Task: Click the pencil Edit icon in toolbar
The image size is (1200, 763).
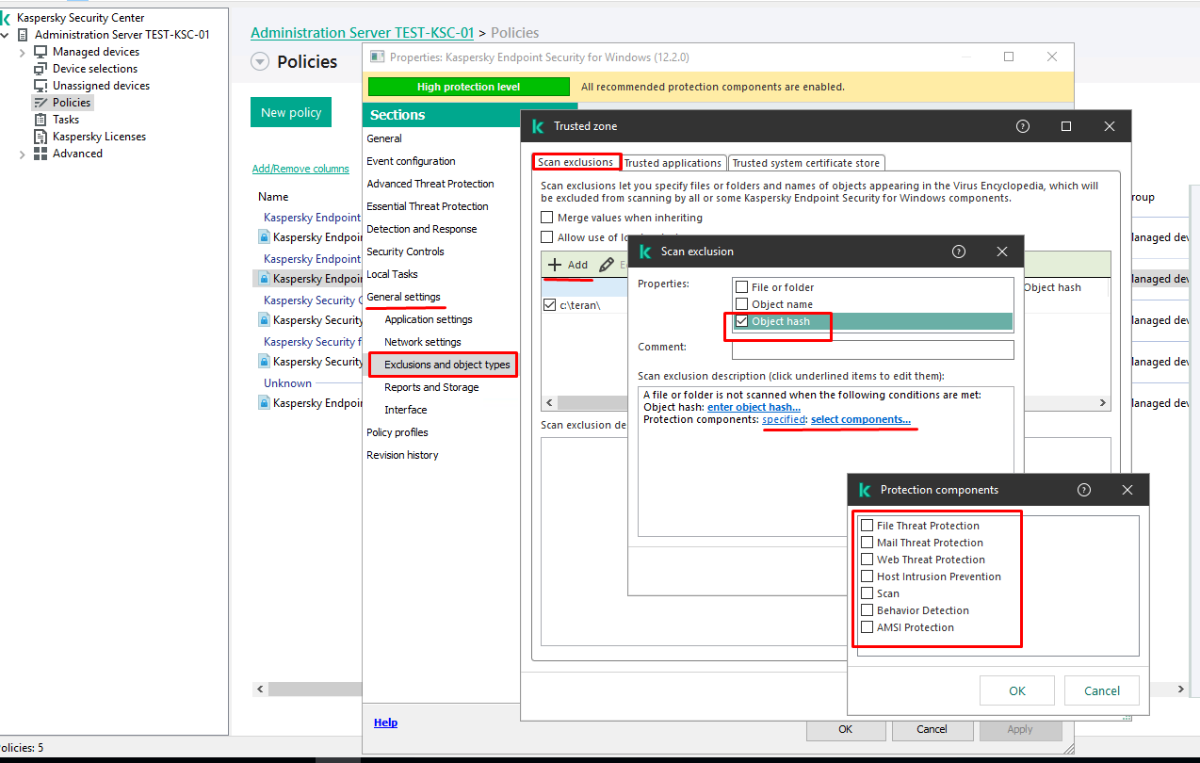Action: (x=606, y=265)
